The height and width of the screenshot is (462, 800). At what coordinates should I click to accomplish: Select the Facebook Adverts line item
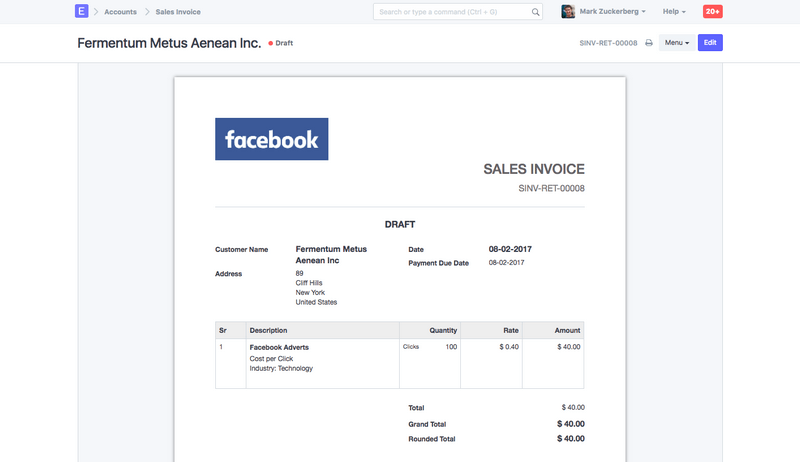coord(279,347)
